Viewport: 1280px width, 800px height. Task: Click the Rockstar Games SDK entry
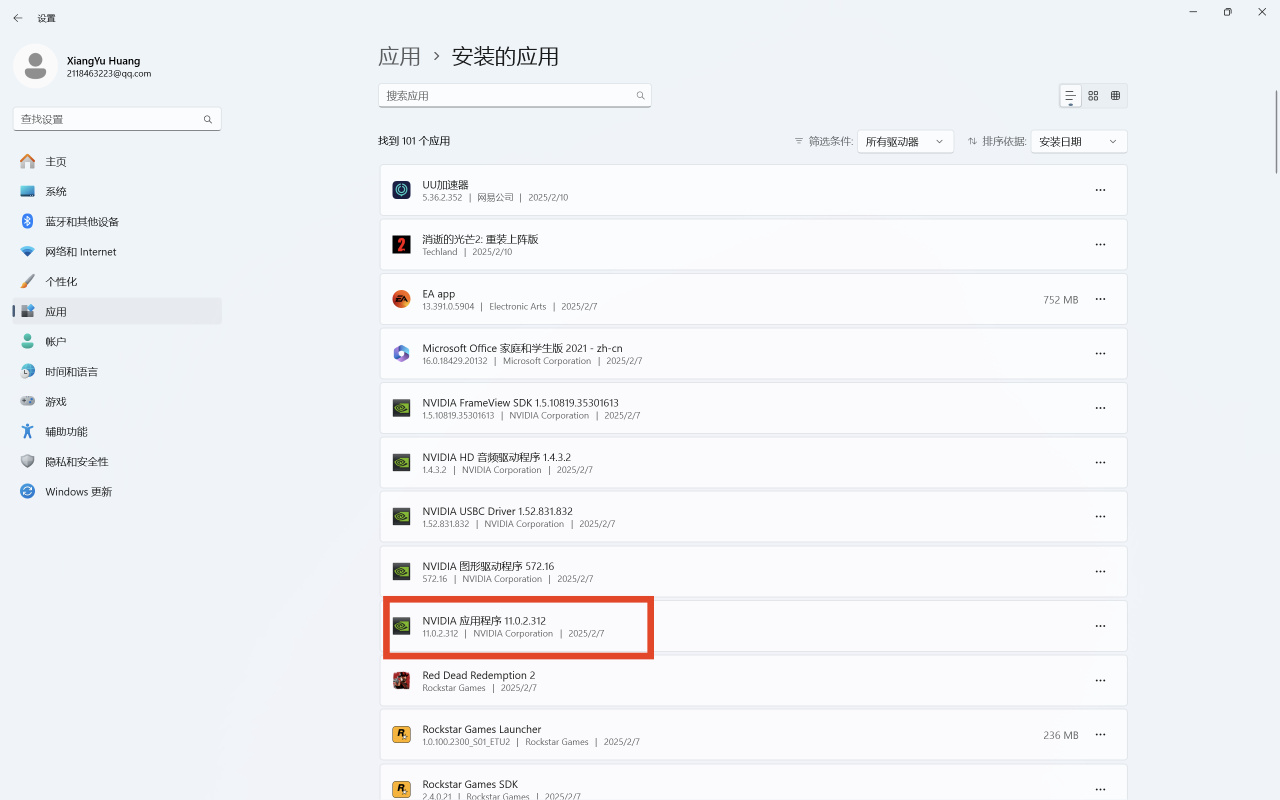(754, 782)
